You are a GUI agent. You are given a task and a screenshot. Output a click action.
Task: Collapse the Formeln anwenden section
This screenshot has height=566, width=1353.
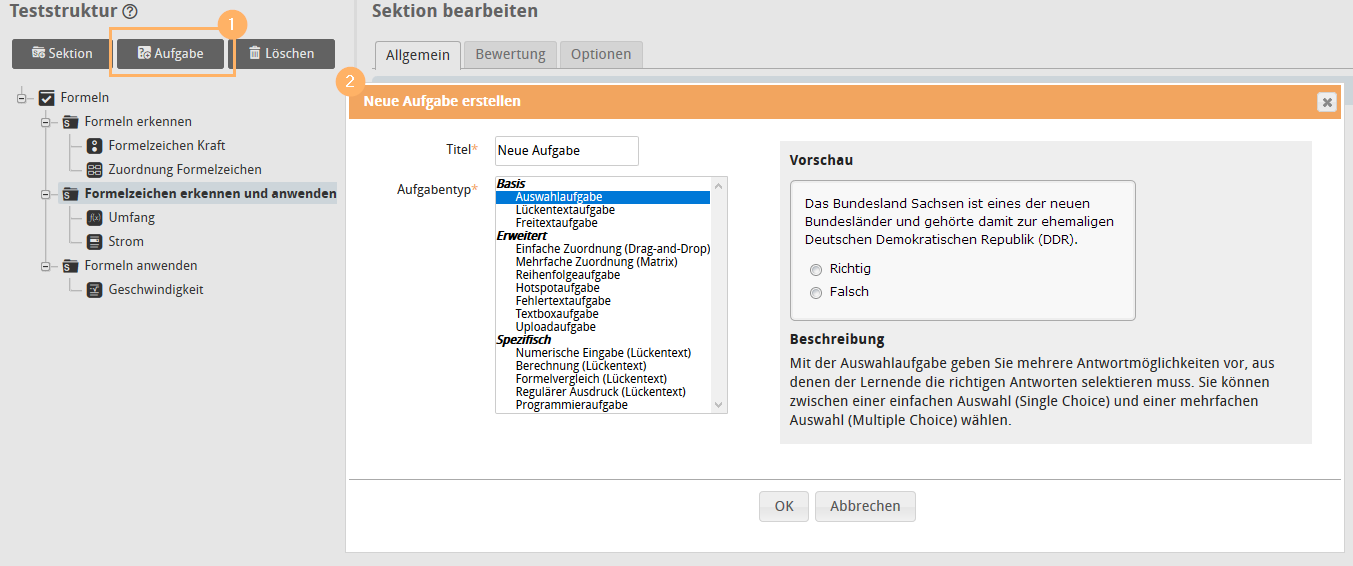[45, 266]
